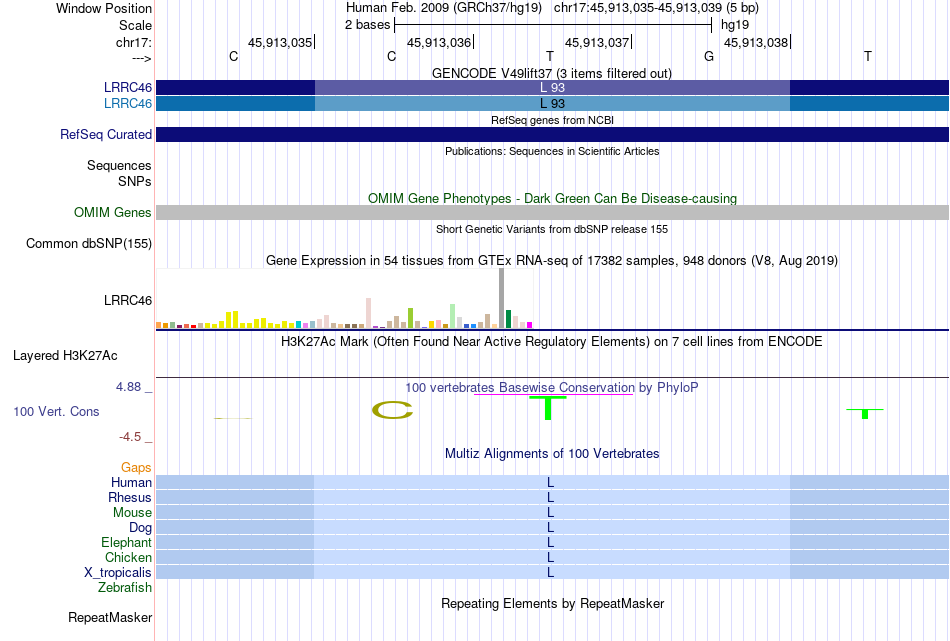Click the Scale row label
Image resolution: width=950 pixels, height=641 pixels.
(x=135, y=25)
